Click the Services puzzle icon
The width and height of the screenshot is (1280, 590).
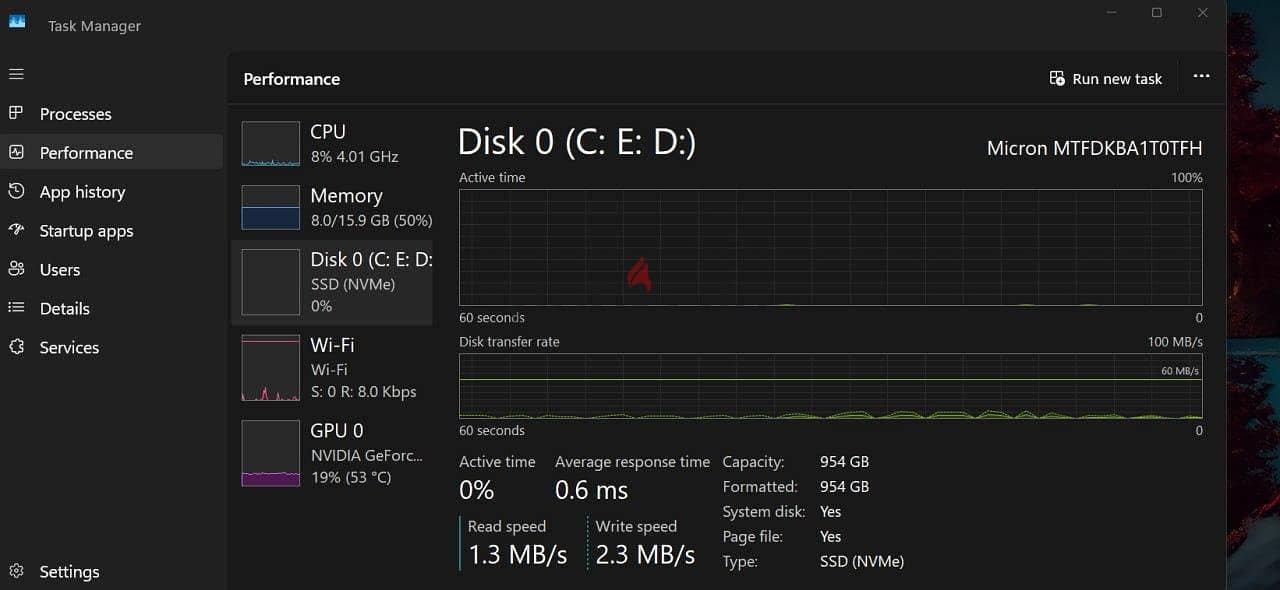pos(16,347)
